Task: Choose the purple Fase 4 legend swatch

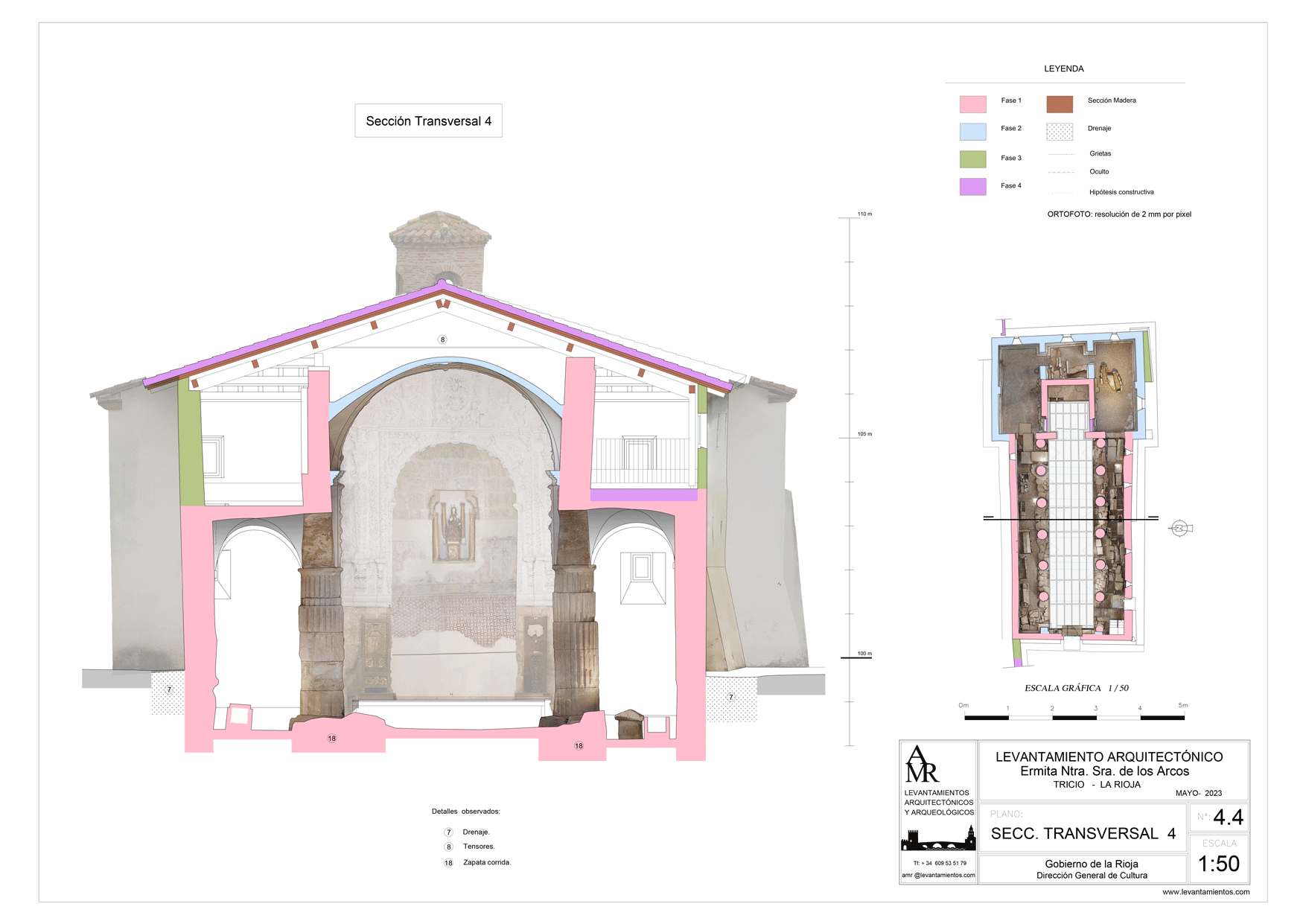Action: coord(972,187)
